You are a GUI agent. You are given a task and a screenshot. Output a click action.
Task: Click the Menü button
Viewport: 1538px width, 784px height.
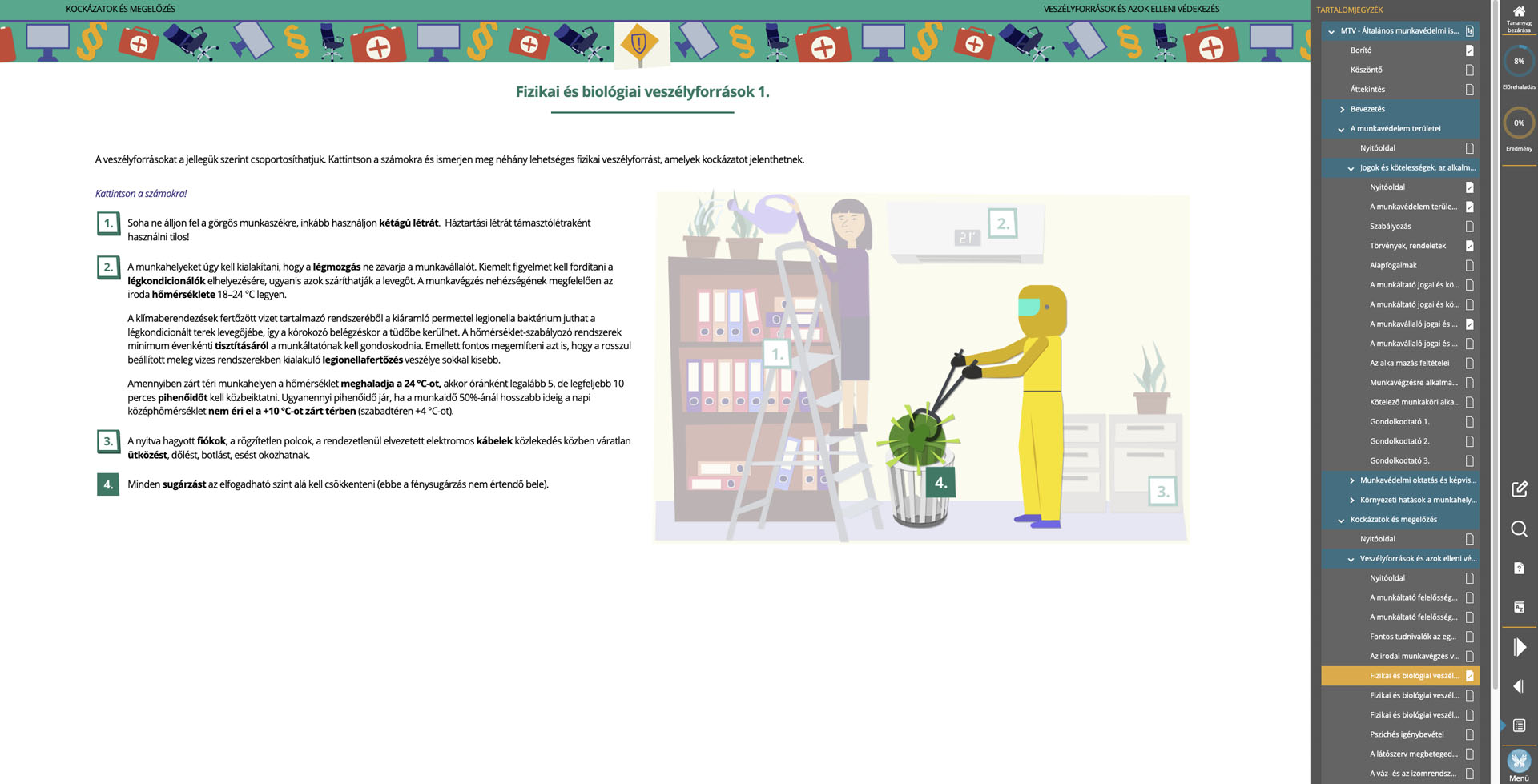(1519, 765)
